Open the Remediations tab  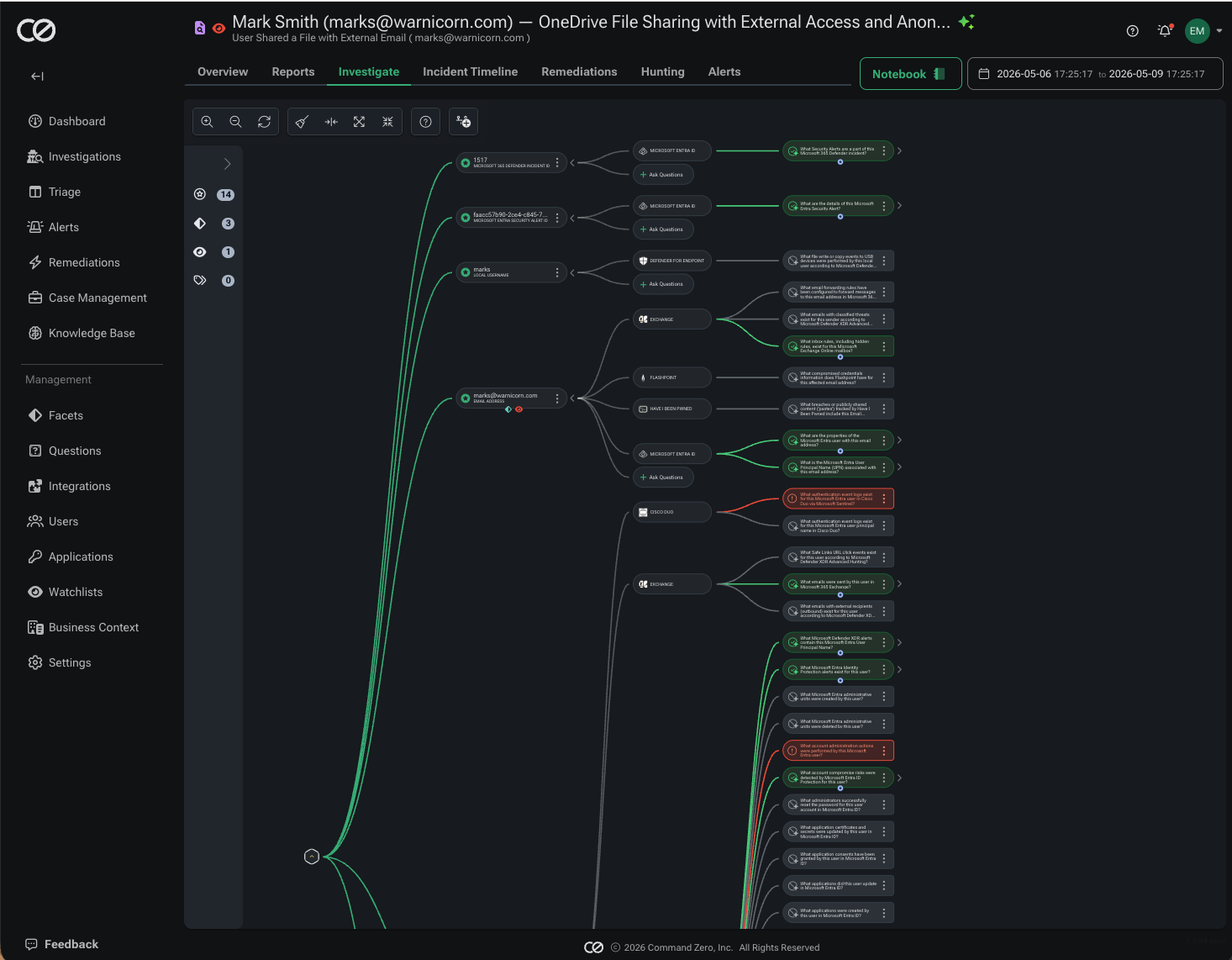(579, 72)
